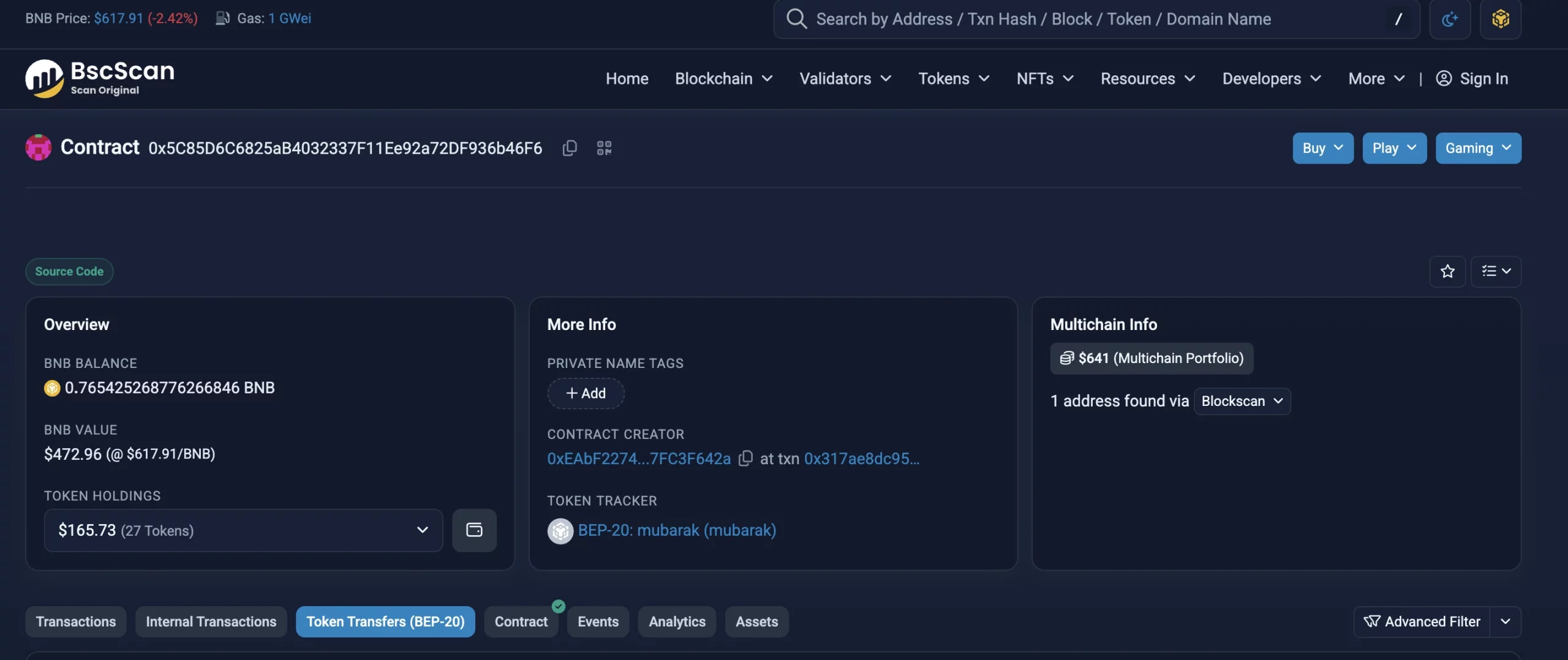Image resolution: width=1568 pixels, height=660 pixels.
Task: Click the search magnifier icon
Action: 796,19
